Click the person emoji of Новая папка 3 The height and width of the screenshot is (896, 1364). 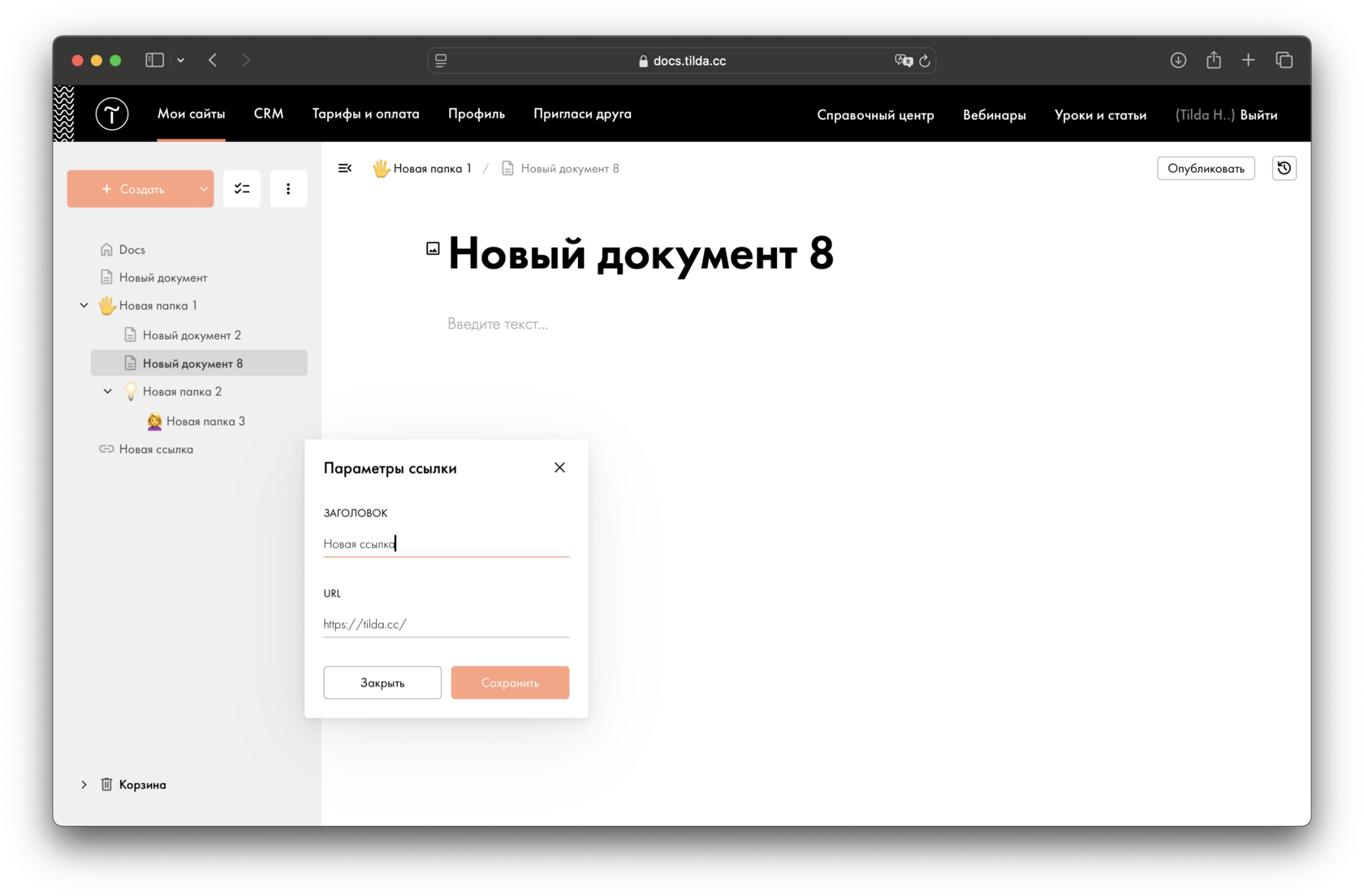point(154,421)
